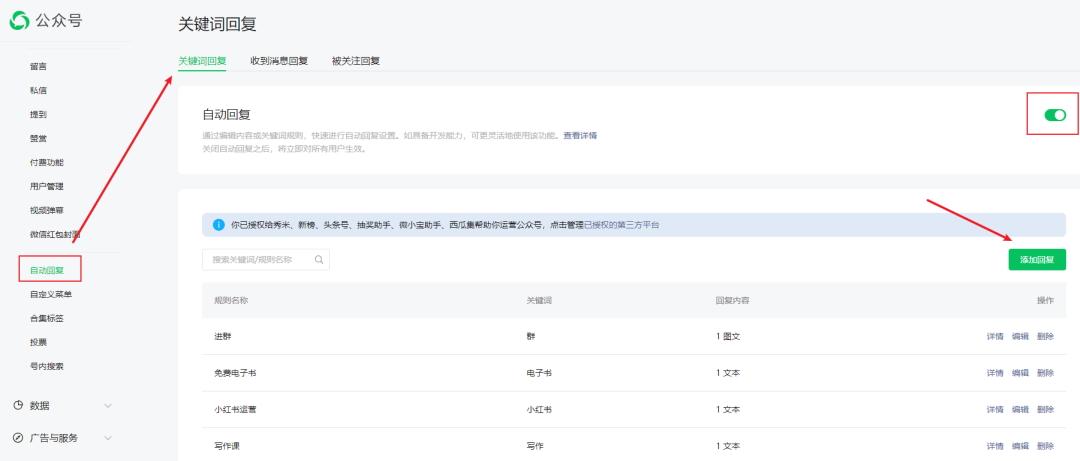Viewport: 1080px width, 461px height.
Task: Open 留言 in sidebar
Action: coord(39,66)
